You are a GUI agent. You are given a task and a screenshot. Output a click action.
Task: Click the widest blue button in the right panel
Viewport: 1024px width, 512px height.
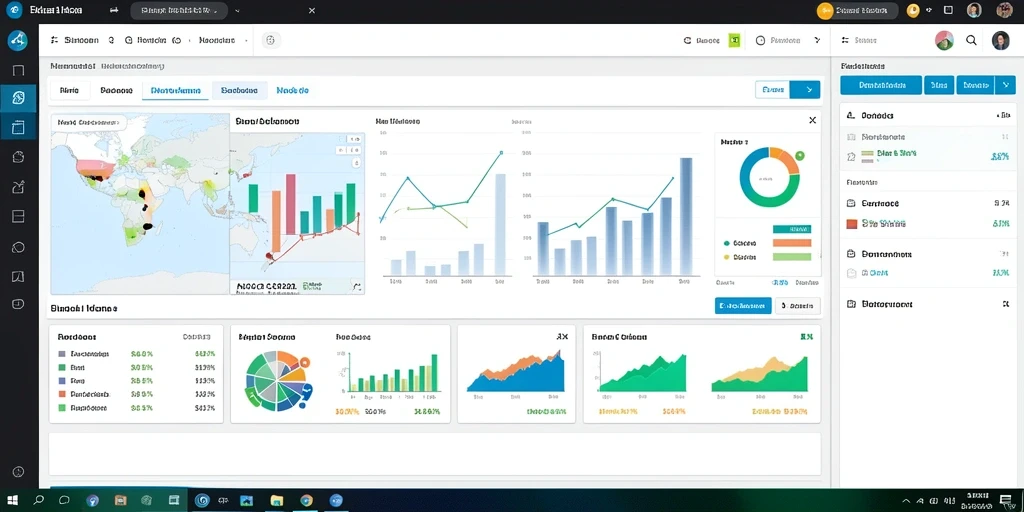[881, 85]
